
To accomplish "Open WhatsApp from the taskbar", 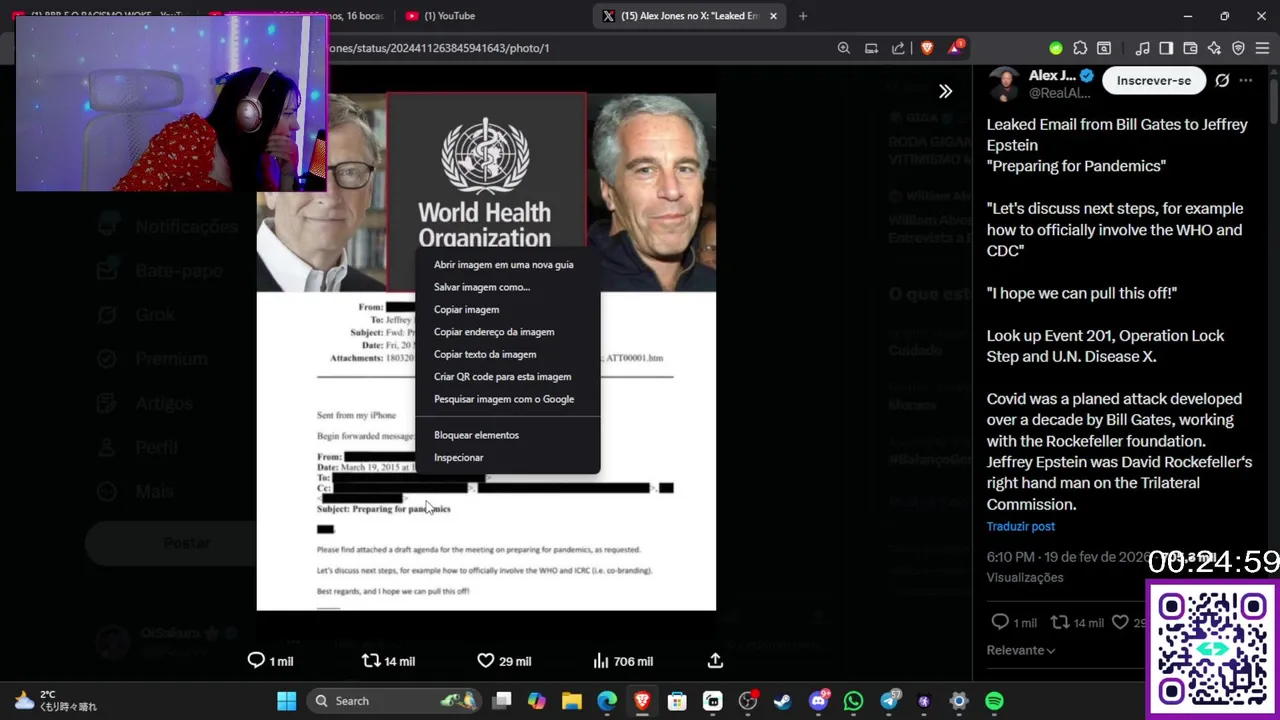I will [853, 701].
